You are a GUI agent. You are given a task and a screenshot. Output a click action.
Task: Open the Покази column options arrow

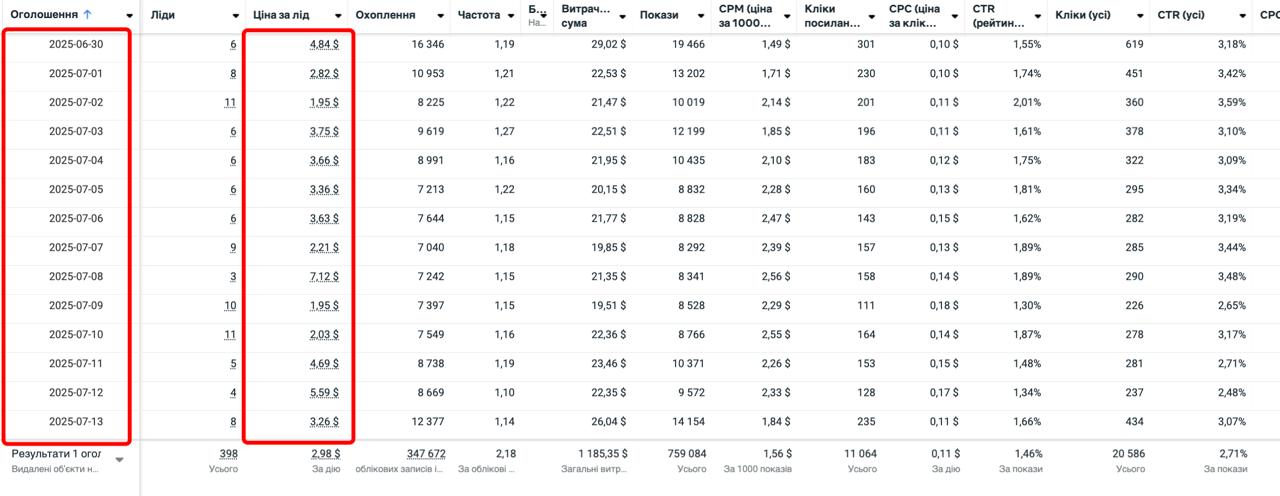pos(701,16)
